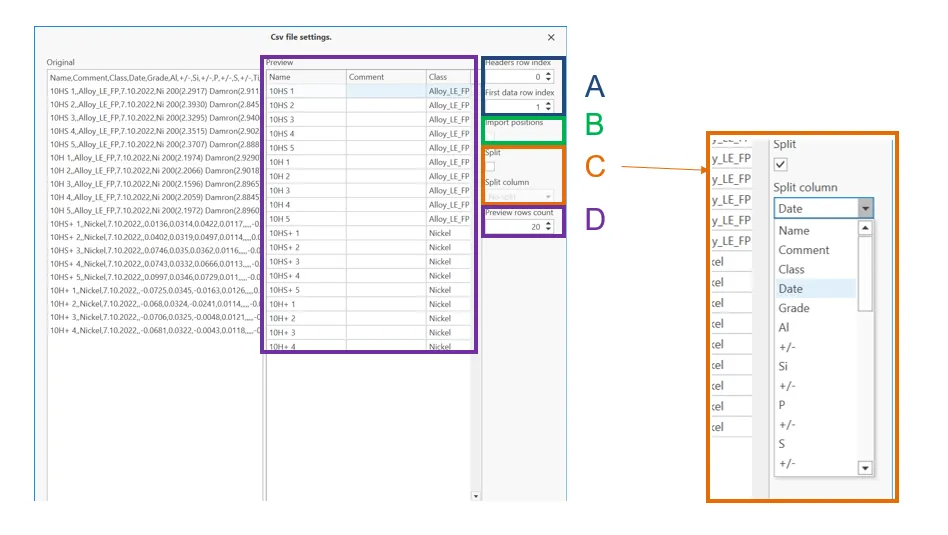Click empty Comment cell in 10HS 1 row

tap(386, 91)
